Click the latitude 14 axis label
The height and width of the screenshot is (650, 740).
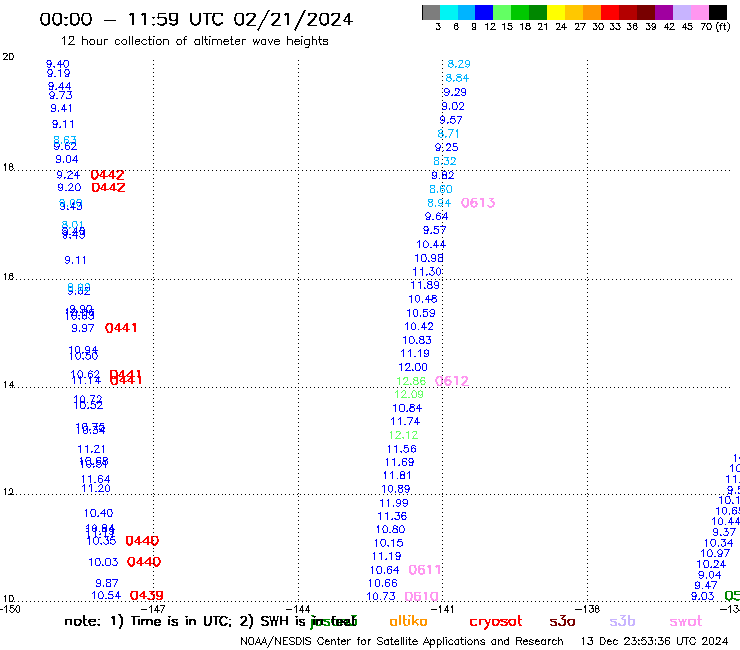pos(8,385)
